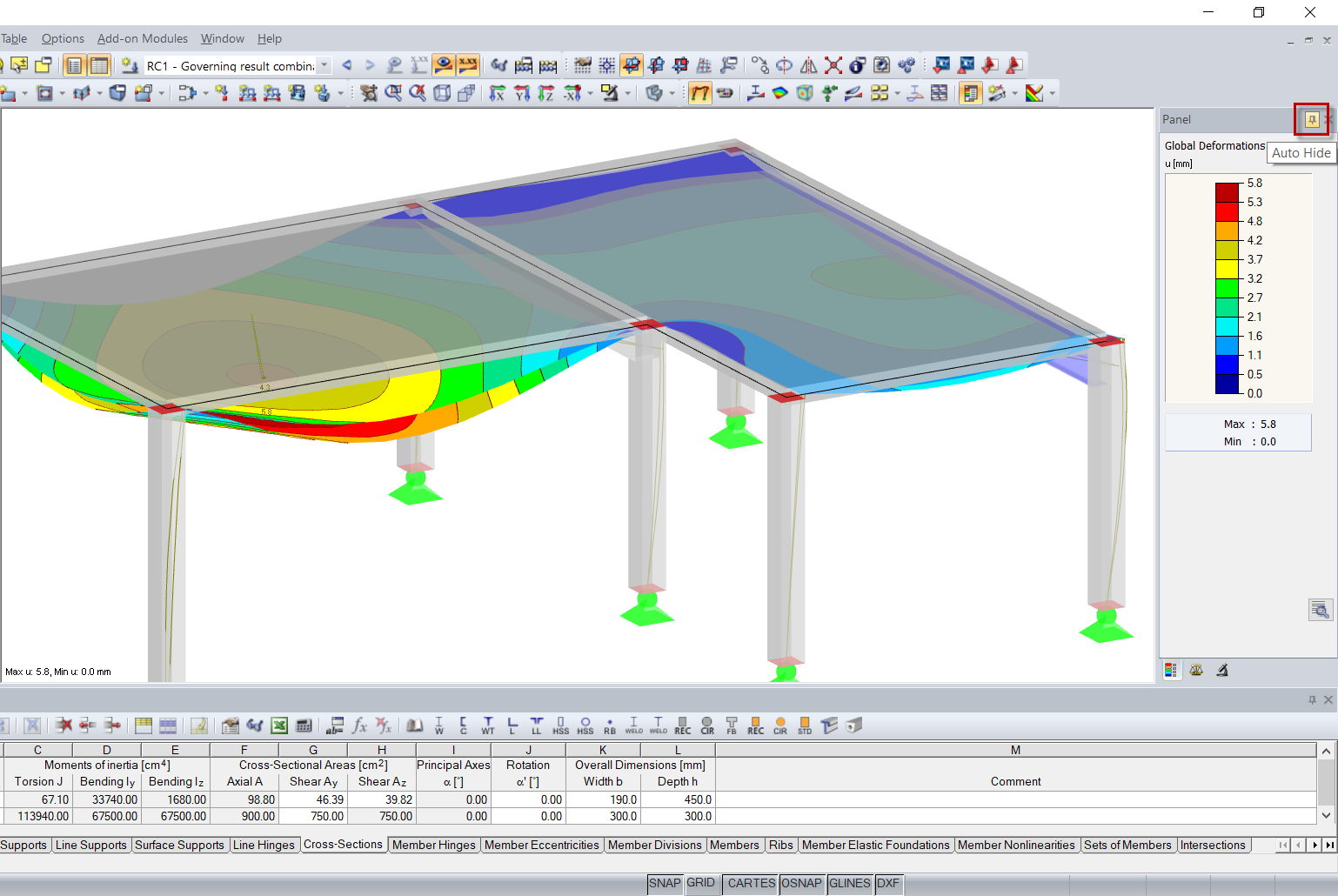Screen dimensions: 1338x896
Task: Toggle Auto Hide on the Panel
Action: [1311, 120]
